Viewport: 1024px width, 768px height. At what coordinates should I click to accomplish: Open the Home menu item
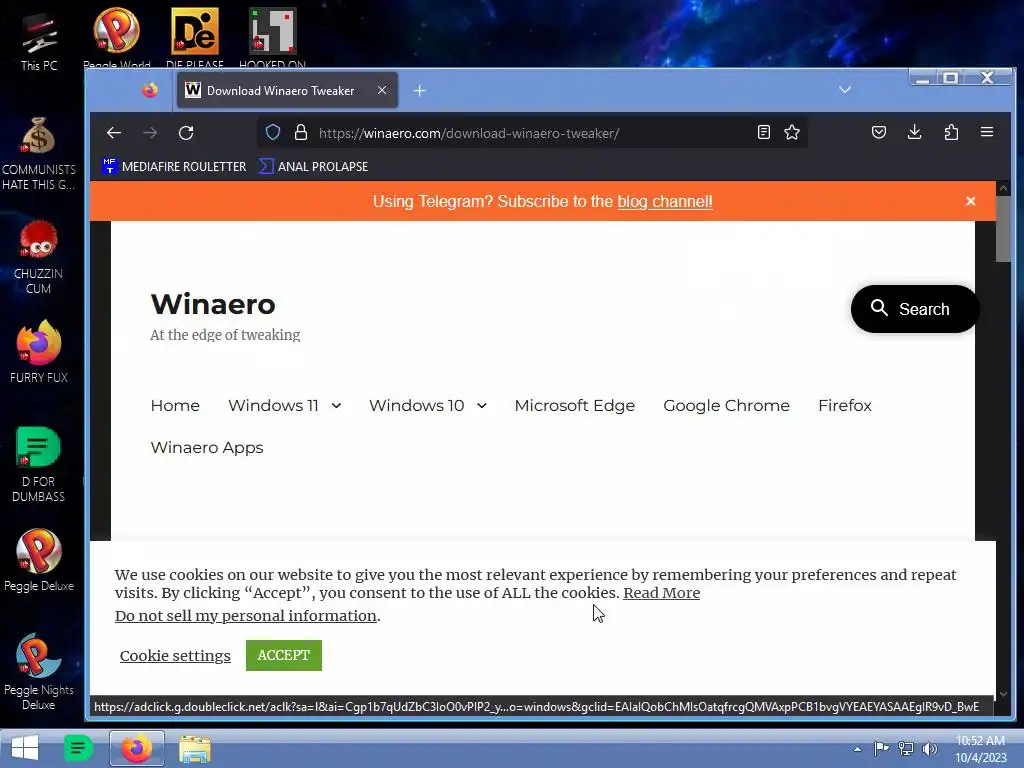click(175, 406)
